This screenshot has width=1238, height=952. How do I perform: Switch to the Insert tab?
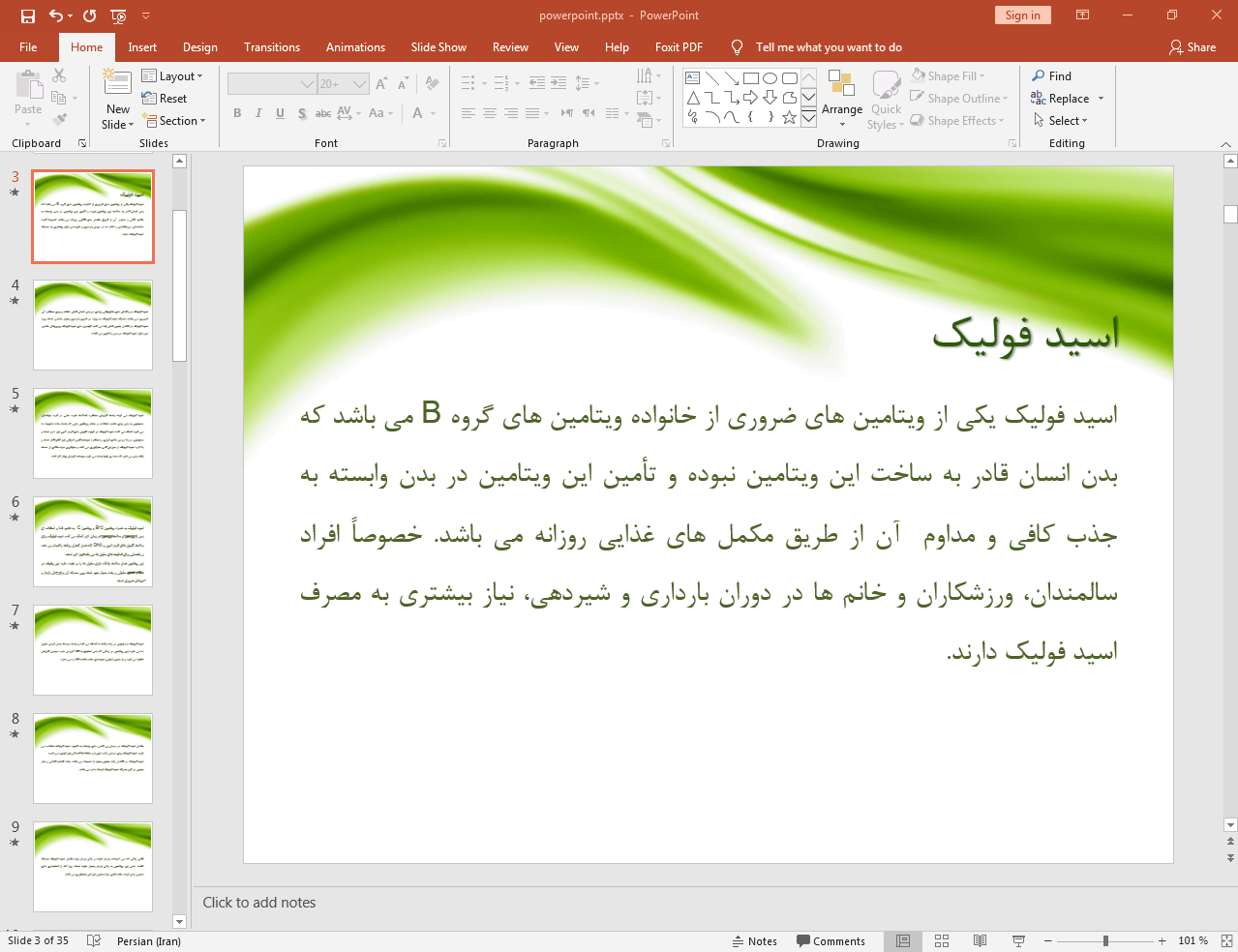coord(142,47)
